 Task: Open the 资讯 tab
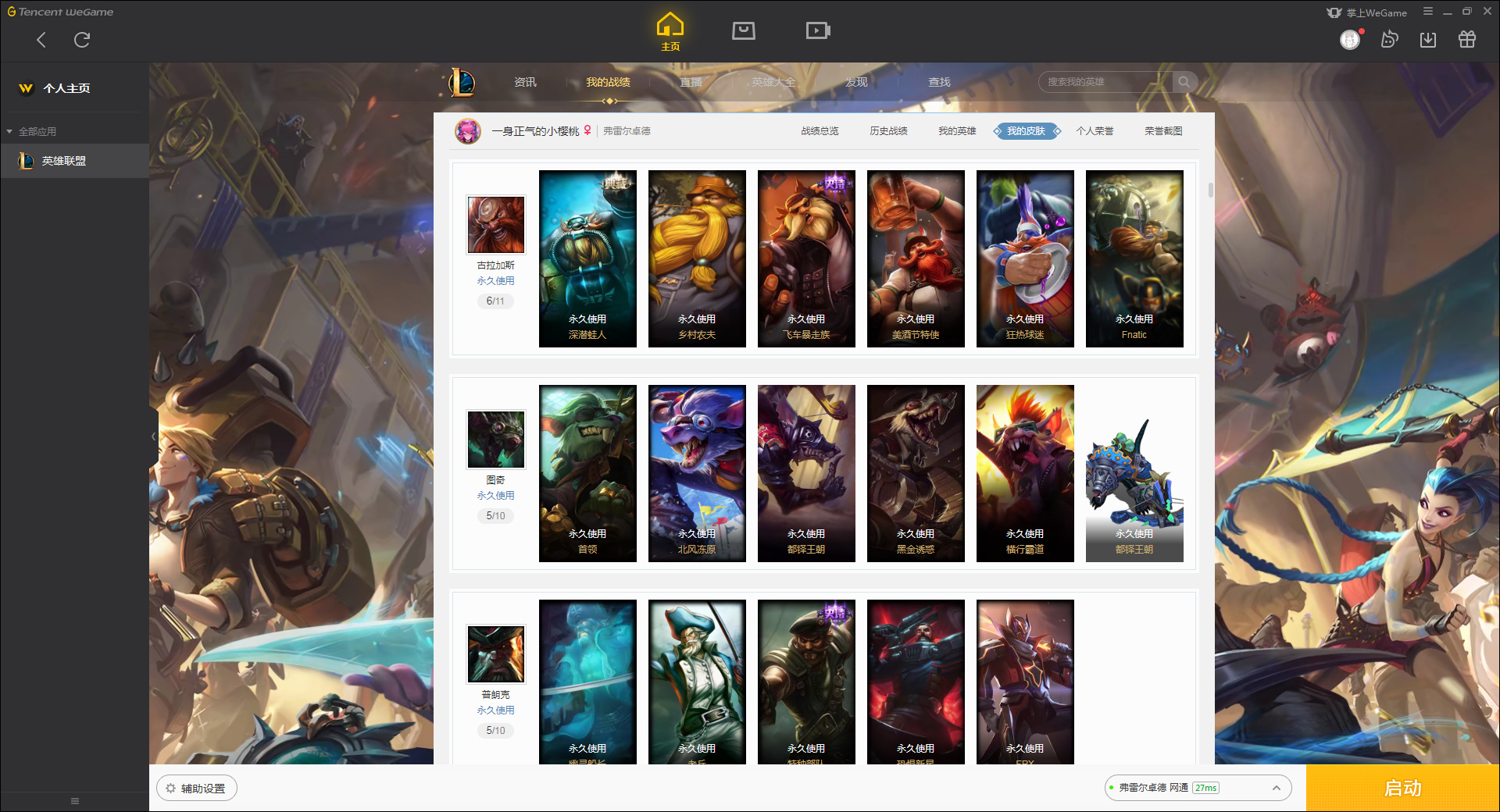[x=525, y=82]
